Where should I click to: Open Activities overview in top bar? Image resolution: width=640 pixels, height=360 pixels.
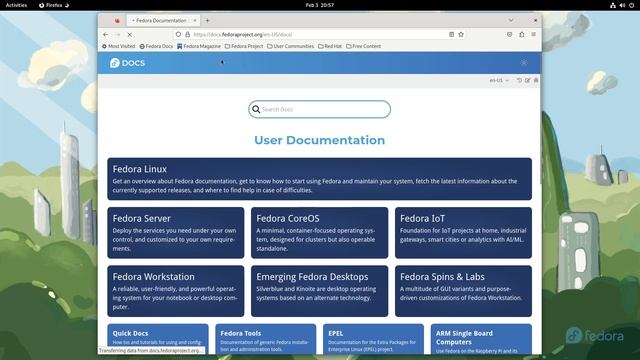coord(16,5)
